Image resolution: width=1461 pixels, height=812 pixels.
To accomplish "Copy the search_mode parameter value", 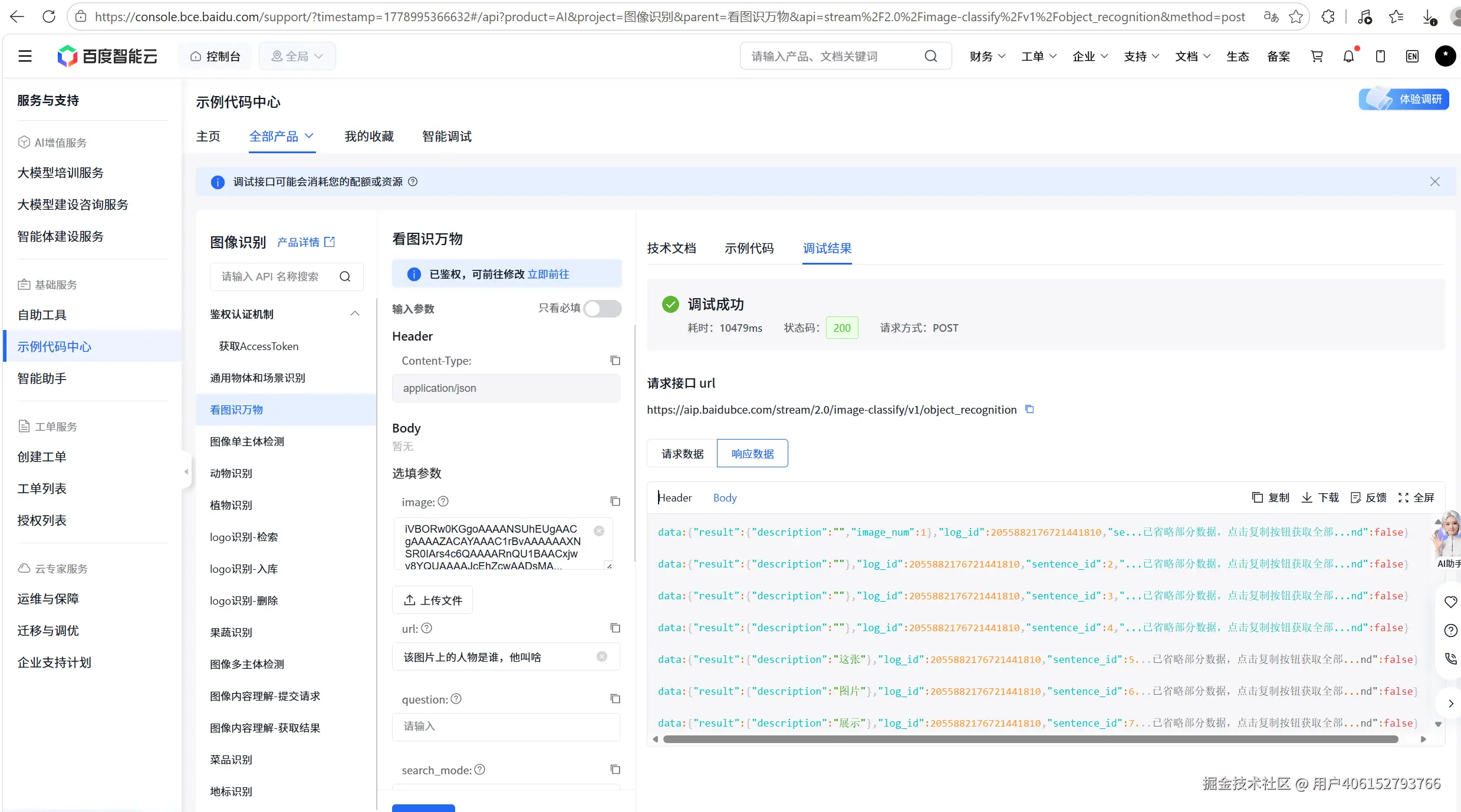I will coord(615,769).
